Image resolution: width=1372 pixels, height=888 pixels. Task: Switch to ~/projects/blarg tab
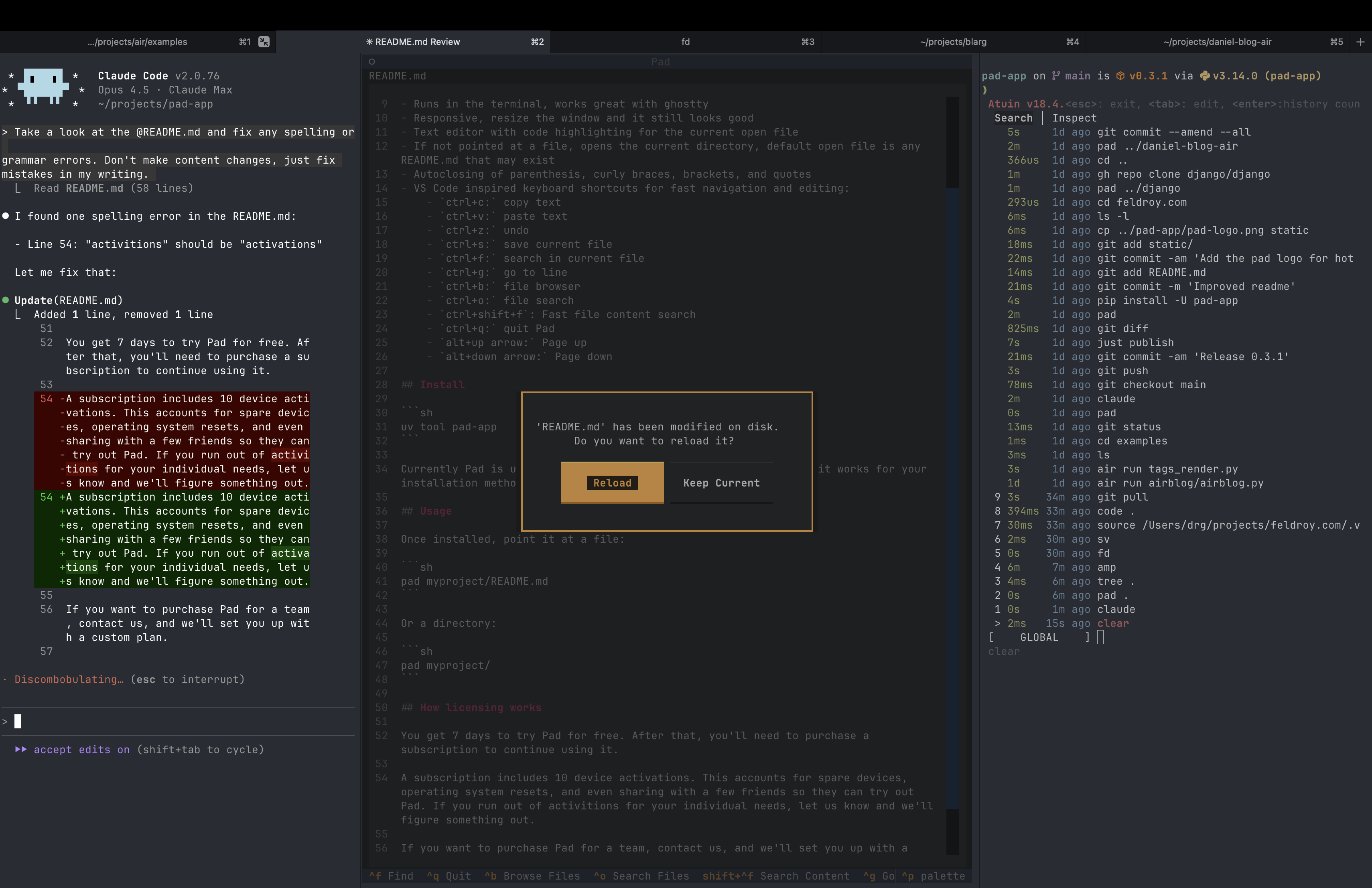pos(953,41)
